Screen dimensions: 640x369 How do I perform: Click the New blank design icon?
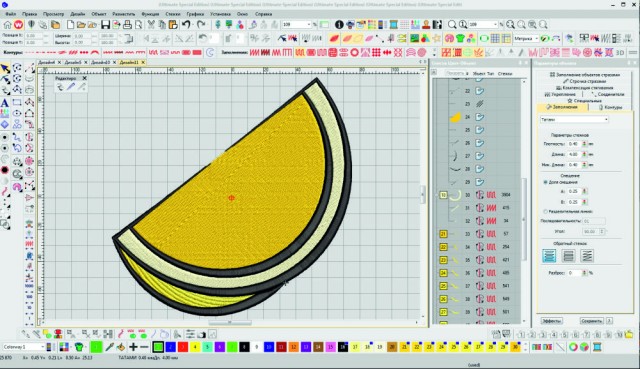pyautogui.click(x=71, y=25)
